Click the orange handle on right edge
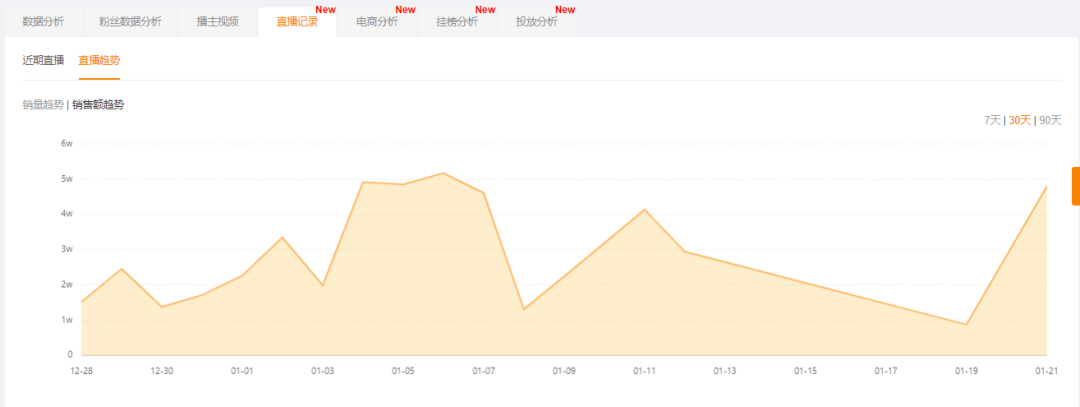This screenshot has width=1080, height=407. 1075,186
